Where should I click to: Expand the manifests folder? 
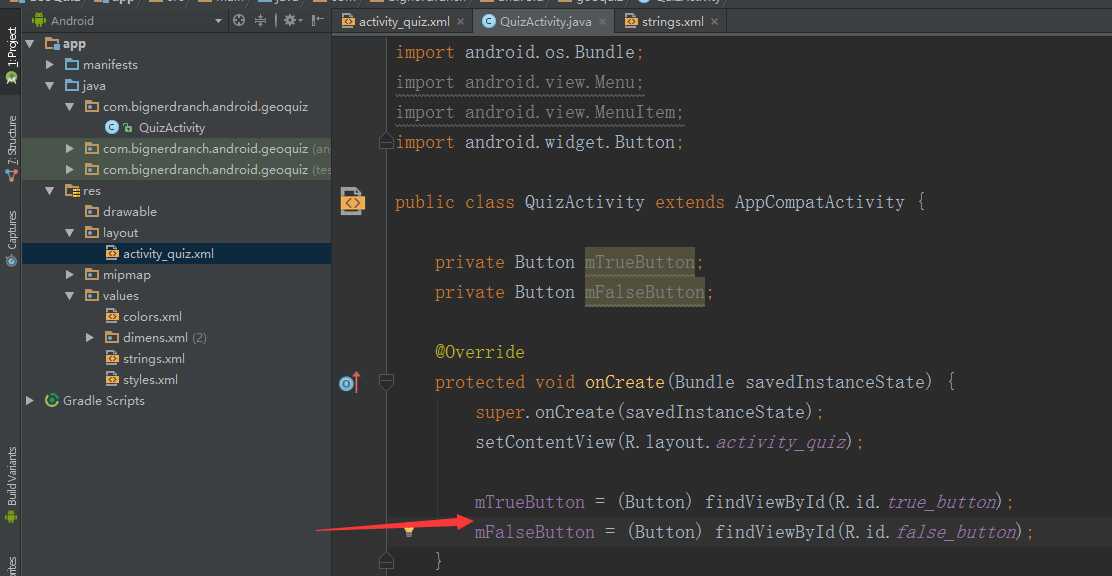click(50, 65)
